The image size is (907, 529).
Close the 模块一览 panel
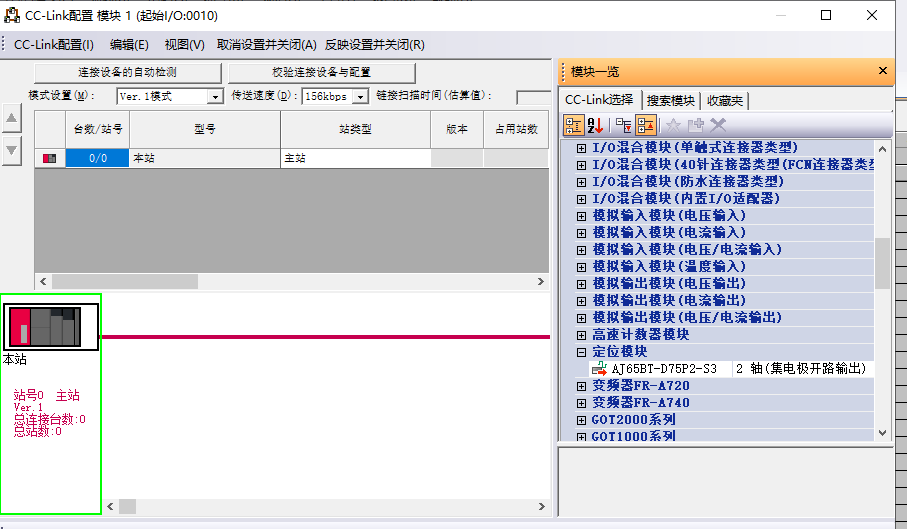click(x=882, y=71)
